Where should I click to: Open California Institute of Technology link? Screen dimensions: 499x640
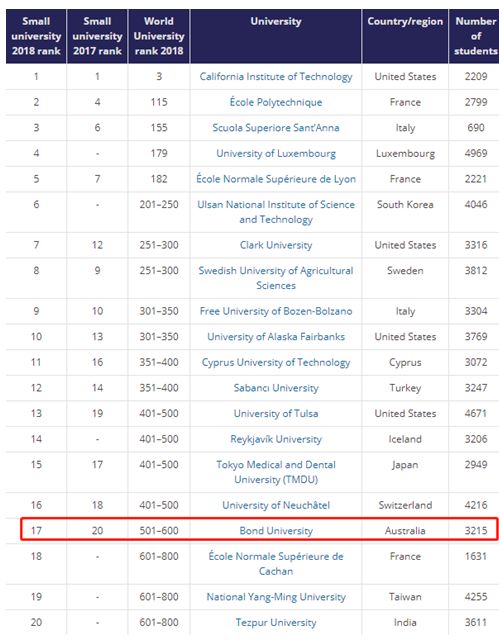pyautogui.click(x=276, y=77)
